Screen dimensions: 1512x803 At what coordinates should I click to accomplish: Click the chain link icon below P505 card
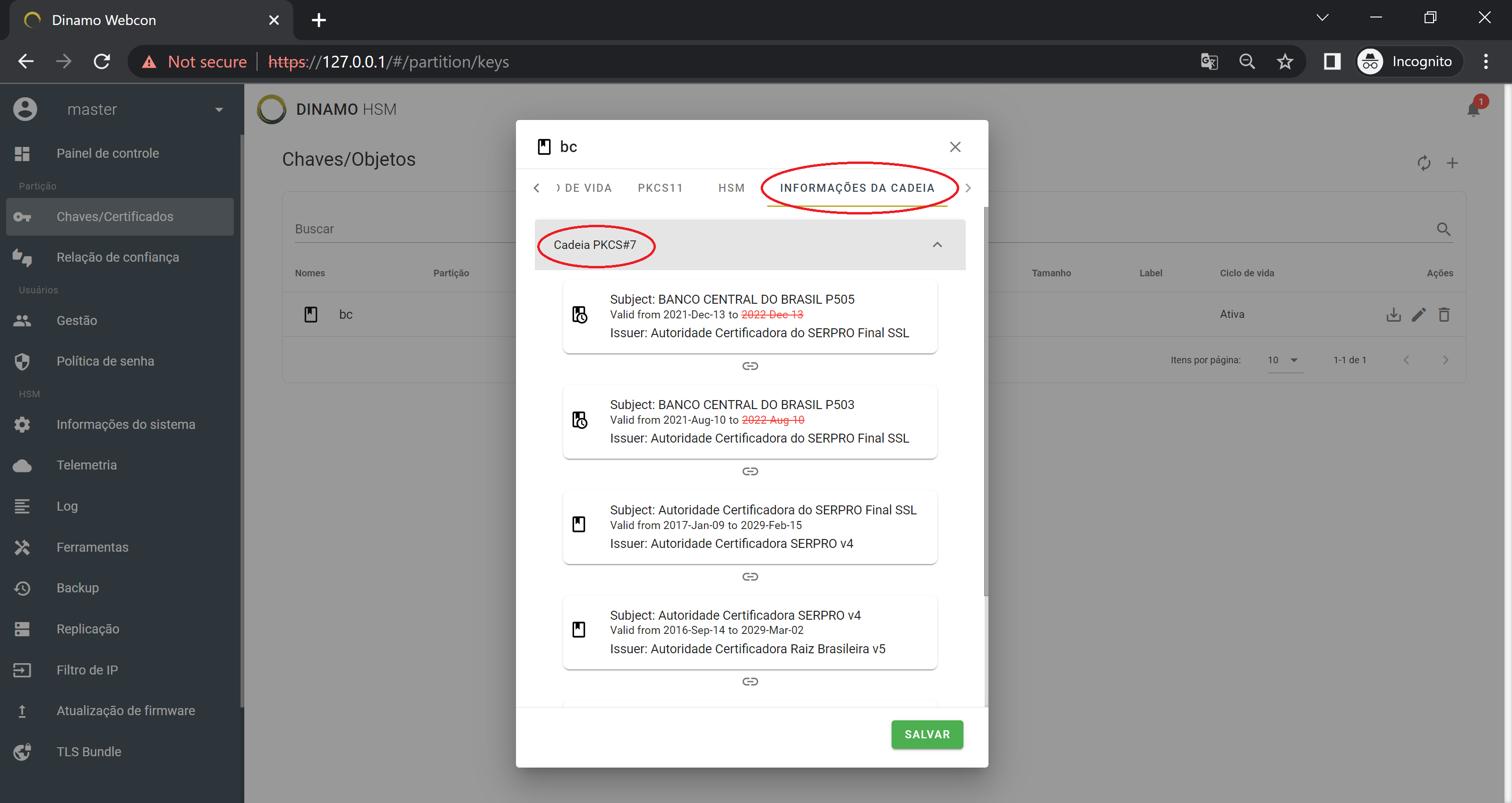point(749,366)
